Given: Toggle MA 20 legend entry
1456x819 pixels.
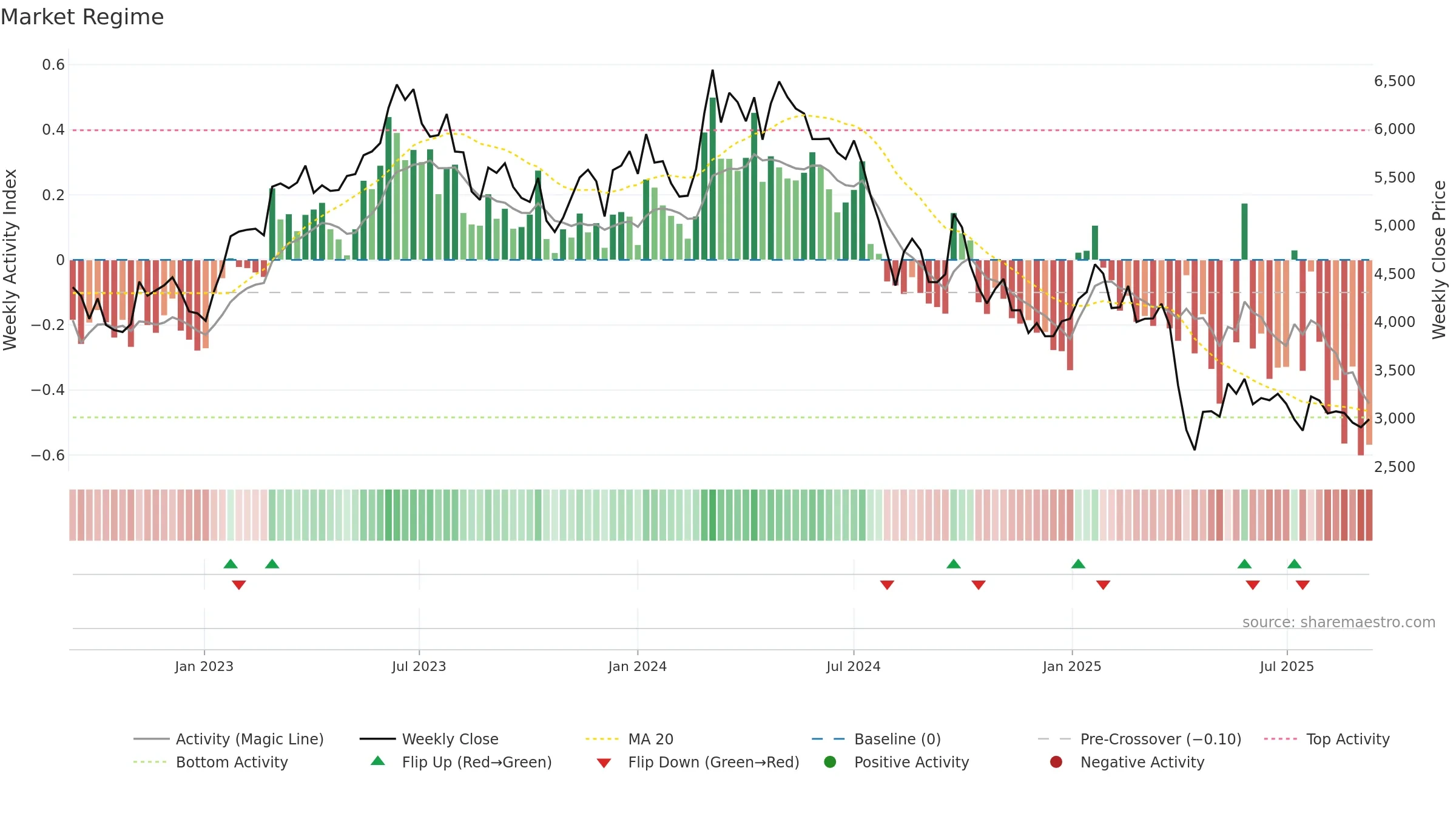Looking at the screenshot, I should click(x=629, y=739).
